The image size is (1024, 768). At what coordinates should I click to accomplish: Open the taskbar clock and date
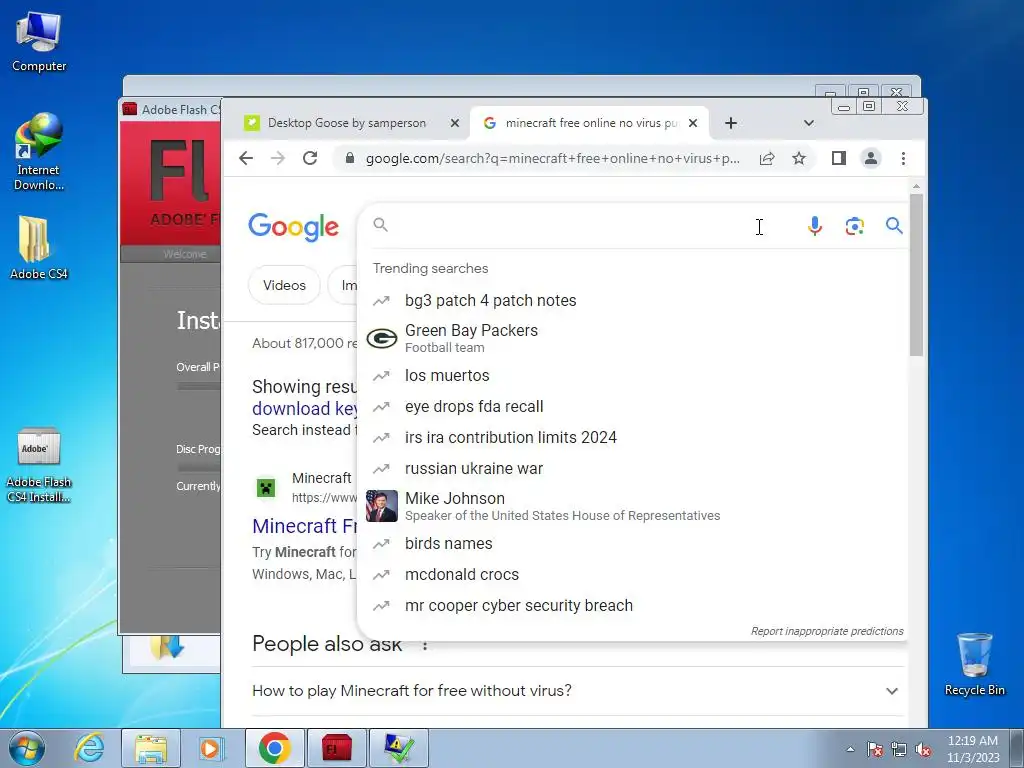(972, 749)
